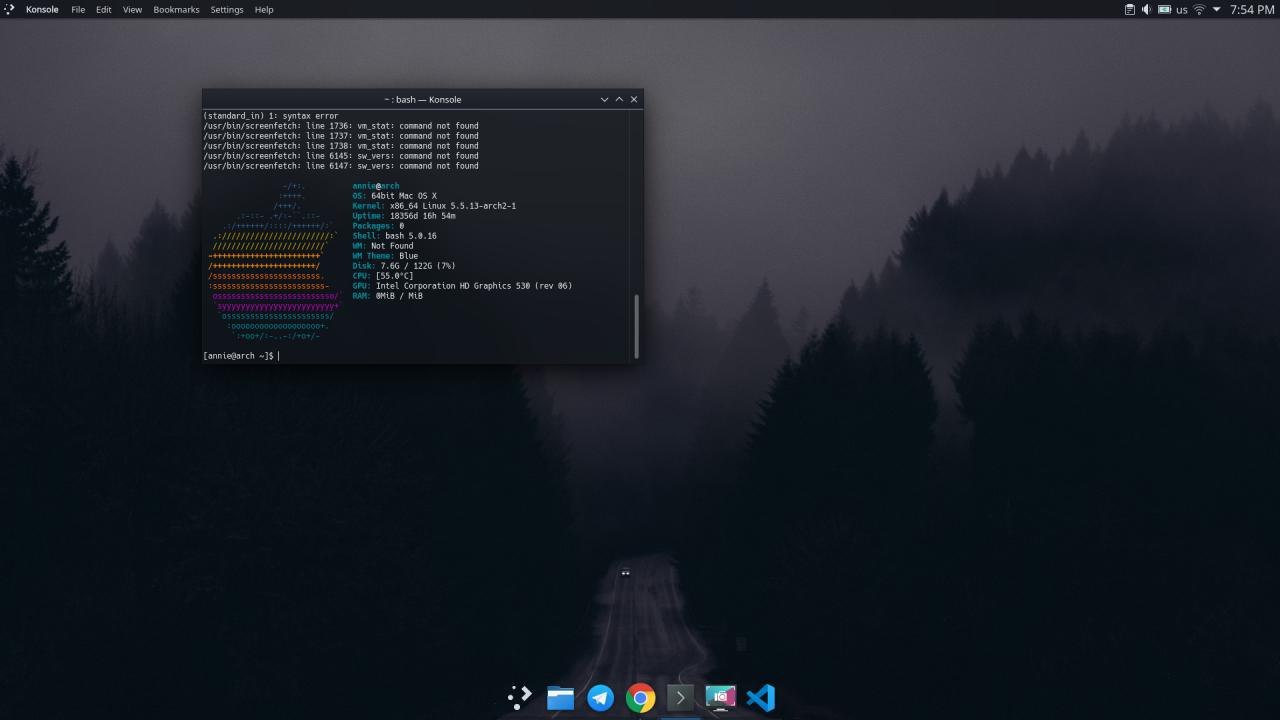This screenshot has width=1280, height=720.
Task: Click the 'GPU: Intel Corporation HD Graphics 530' line
Action: click(463, 286)
